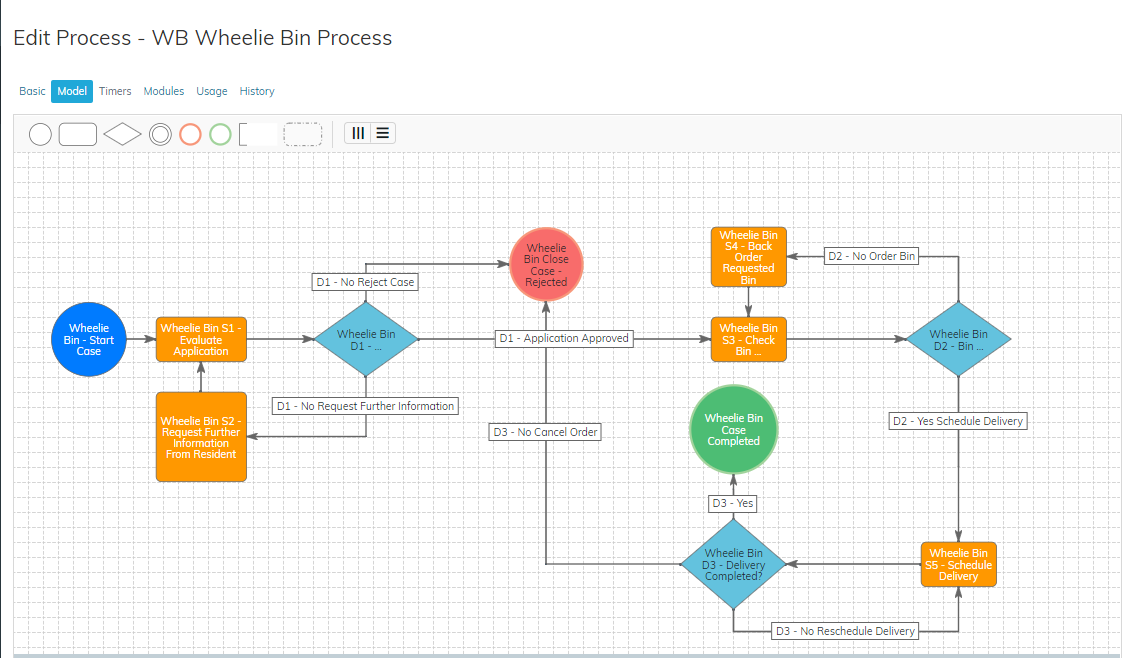
Task: Pick the diamond decision shape tool
Action: pyautogui.click(x=122, y=134)
